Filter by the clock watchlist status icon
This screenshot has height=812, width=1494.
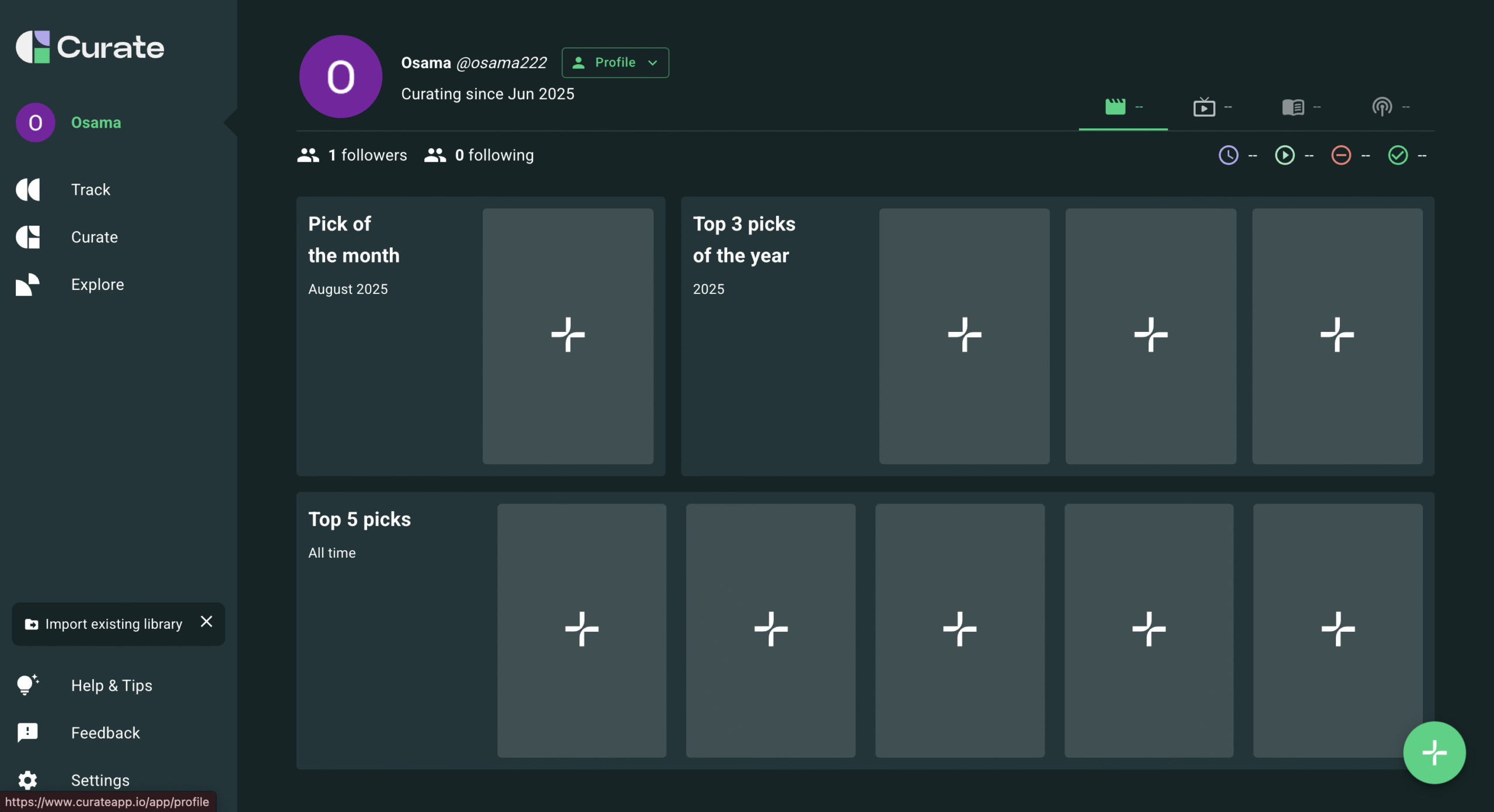[x=1228, y=155]
